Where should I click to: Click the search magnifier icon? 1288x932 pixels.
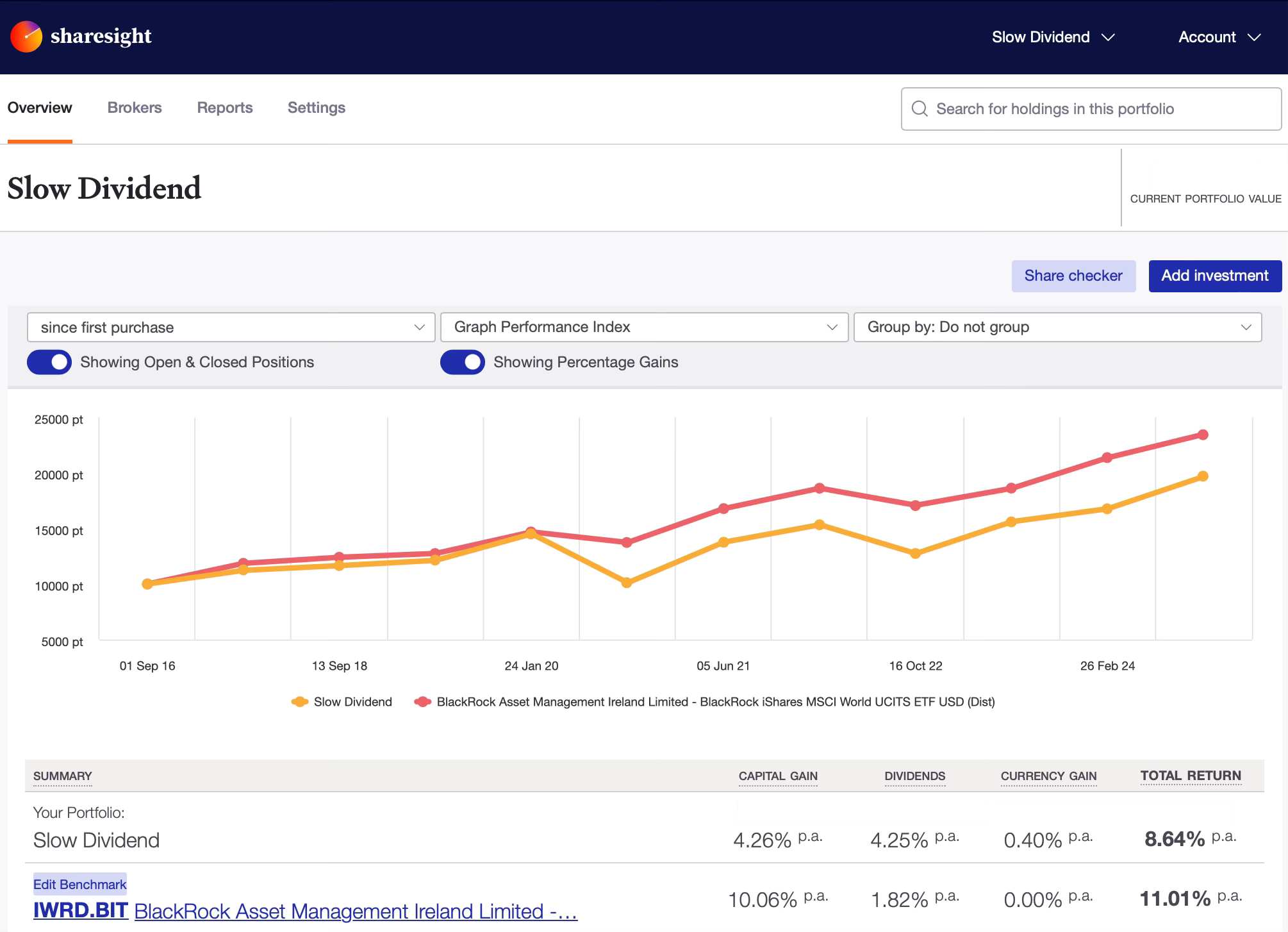(x=920, y=109)
